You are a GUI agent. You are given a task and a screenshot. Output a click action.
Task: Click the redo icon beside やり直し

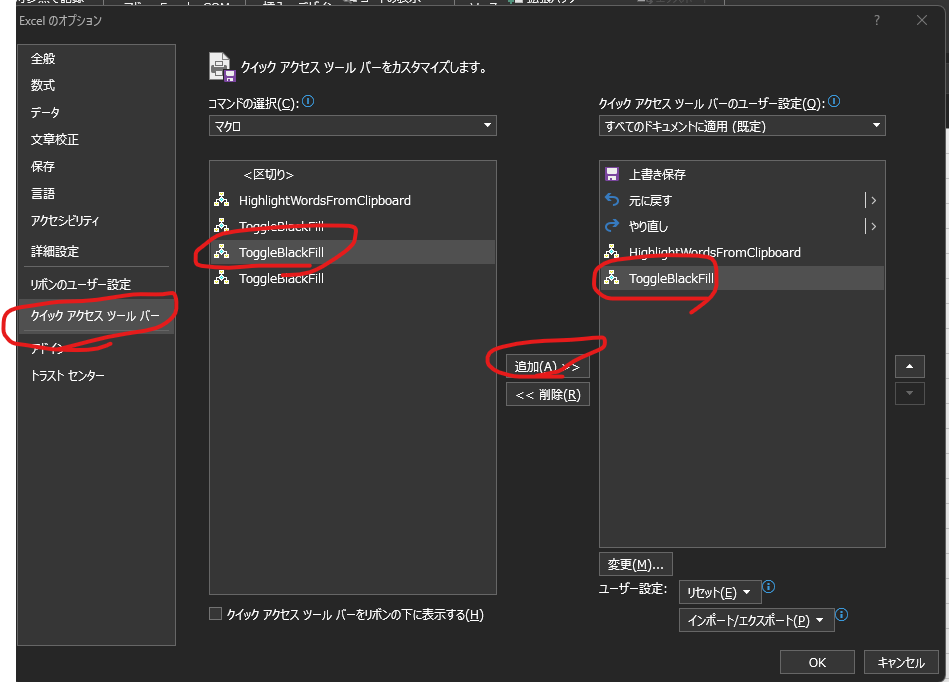click(x=613, y=226)
